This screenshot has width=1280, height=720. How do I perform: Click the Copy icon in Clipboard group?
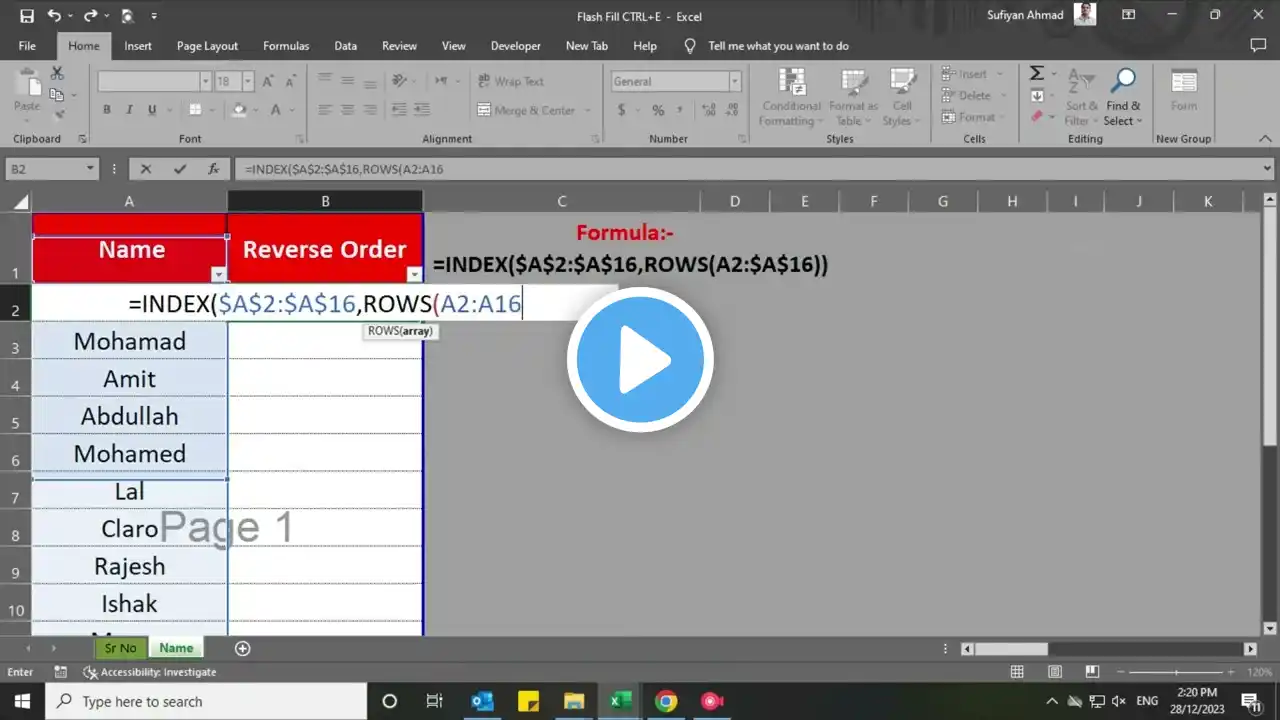pos(57,95)
